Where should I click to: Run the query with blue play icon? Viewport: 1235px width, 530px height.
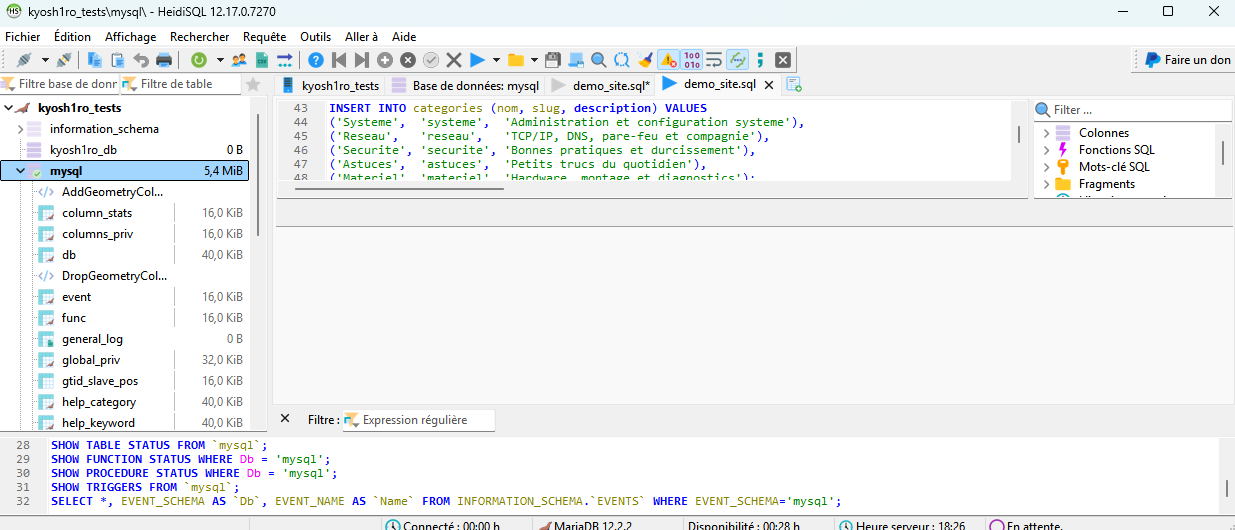(x=477, y=60)
